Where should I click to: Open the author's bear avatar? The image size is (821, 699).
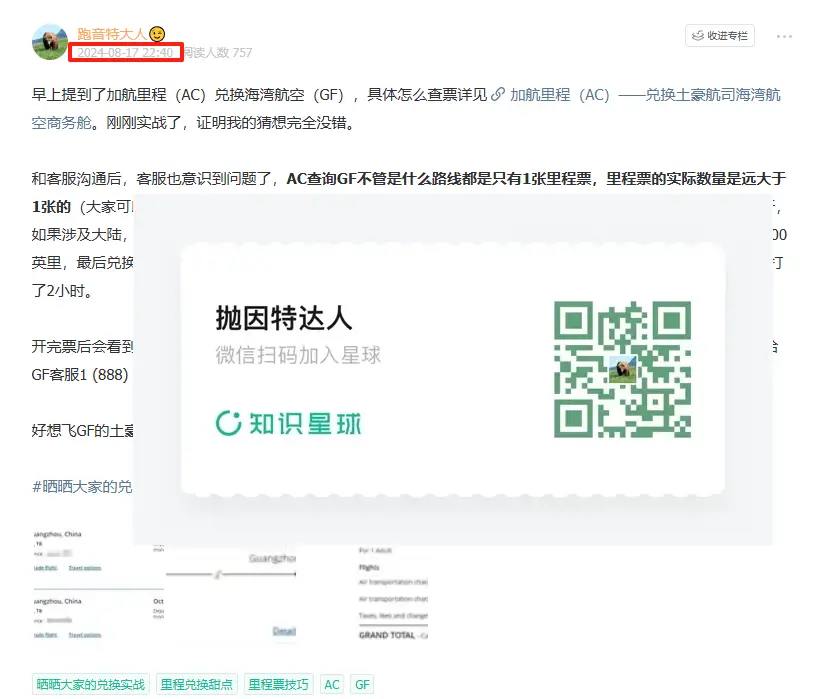50,42
